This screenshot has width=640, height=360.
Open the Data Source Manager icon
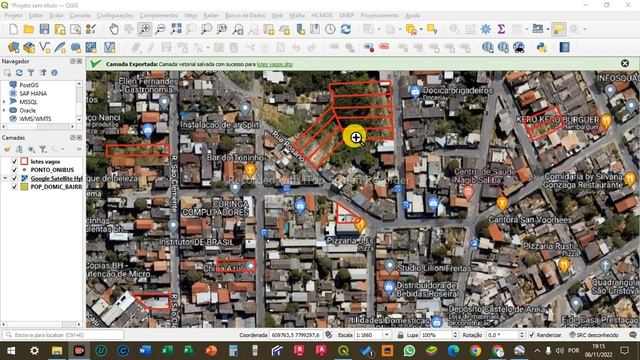click(13, 47)
